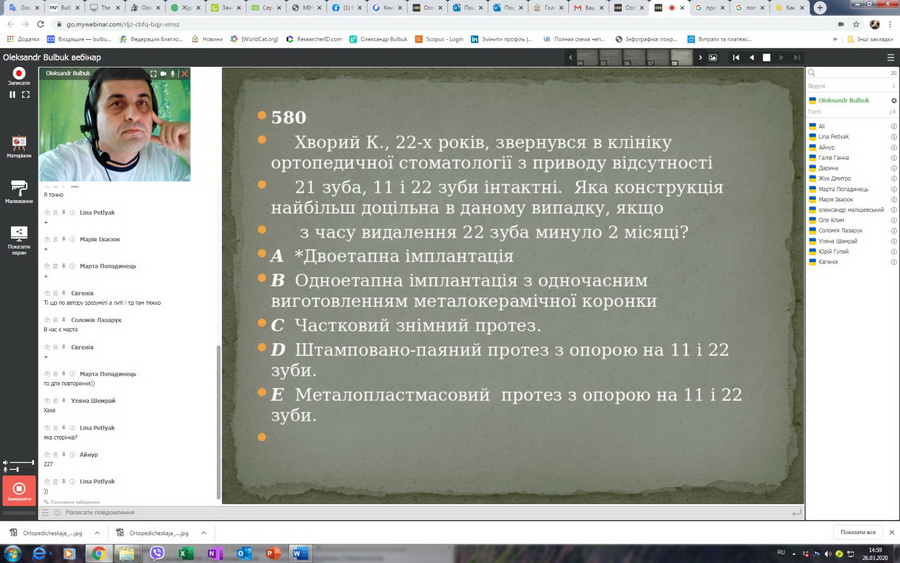Screen dimensions: 900x563
Task: Click the search magnifier in the participants panel
Action: (812, 73)
